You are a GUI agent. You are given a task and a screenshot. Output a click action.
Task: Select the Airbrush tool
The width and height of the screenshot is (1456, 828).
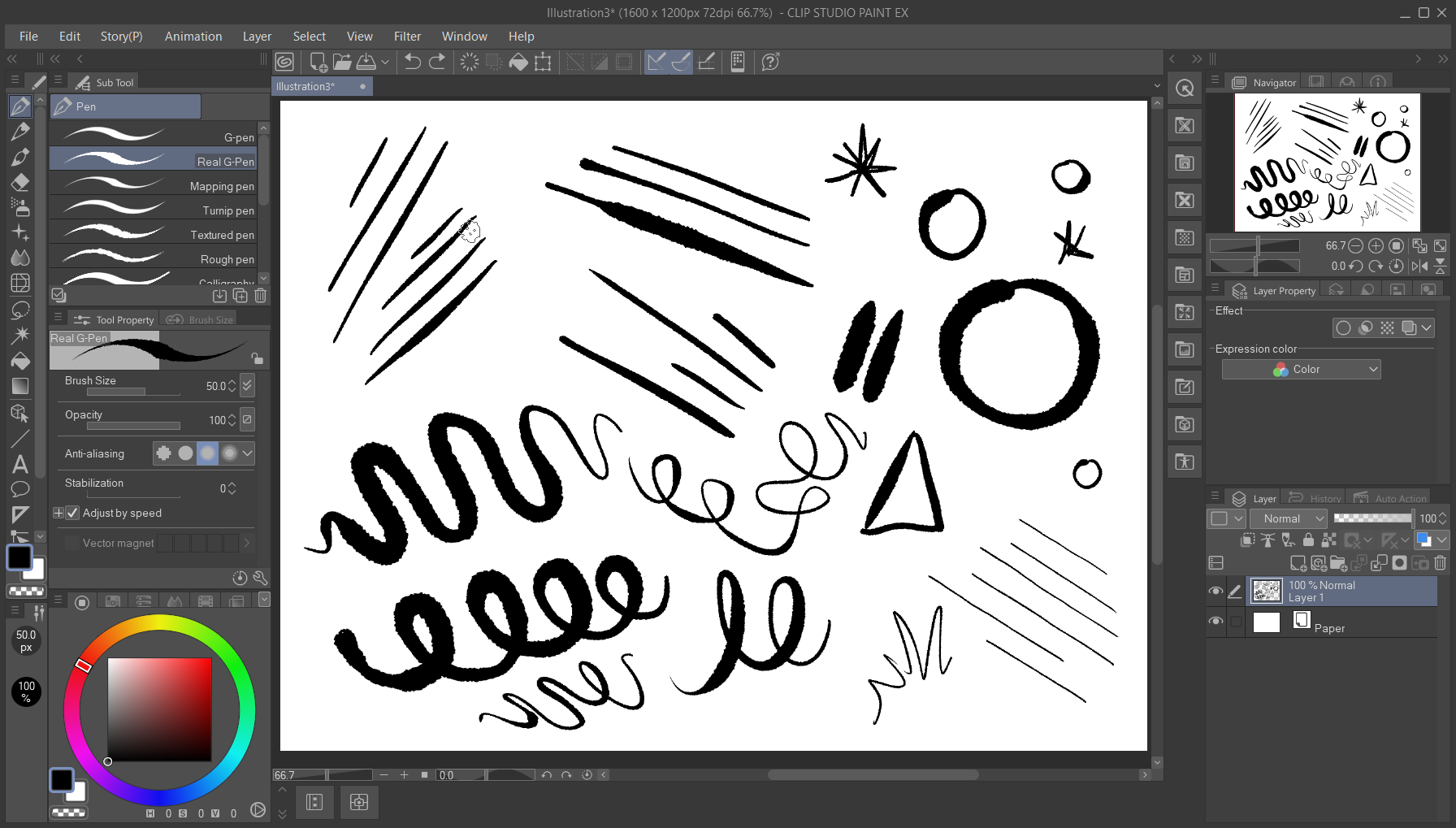tap(20, 206)
